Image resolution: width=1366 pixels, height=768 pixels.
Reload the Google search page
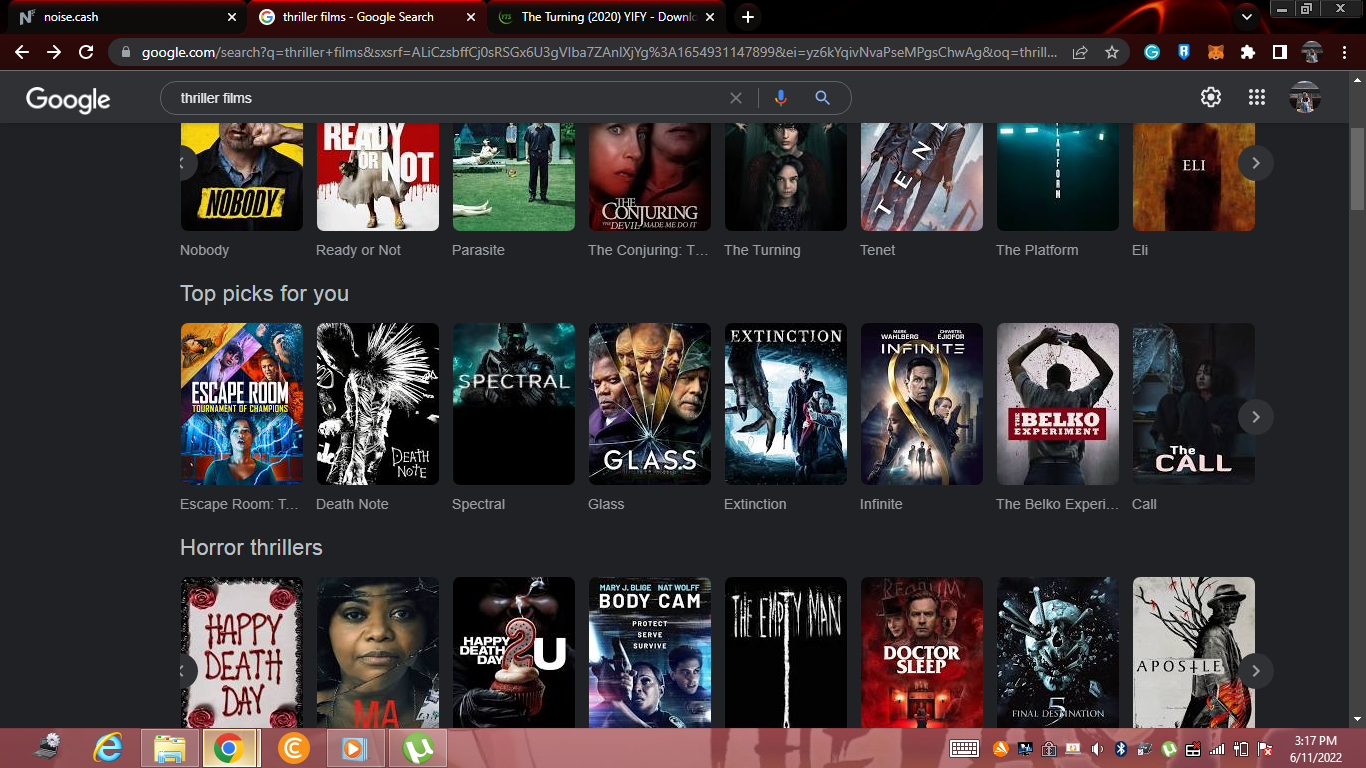pyautogui.click(x=86, y=52)
